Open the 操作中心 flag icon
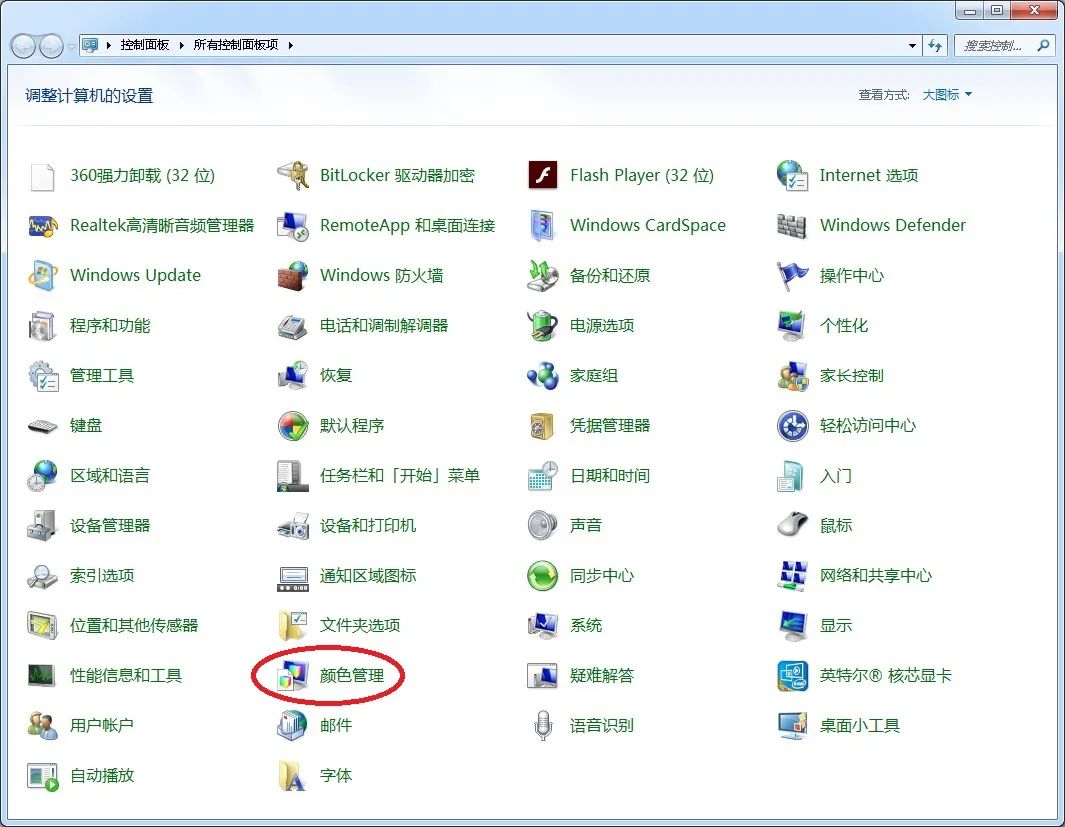Viewport: 1065px width, 827px height. (x=792, y=275)
